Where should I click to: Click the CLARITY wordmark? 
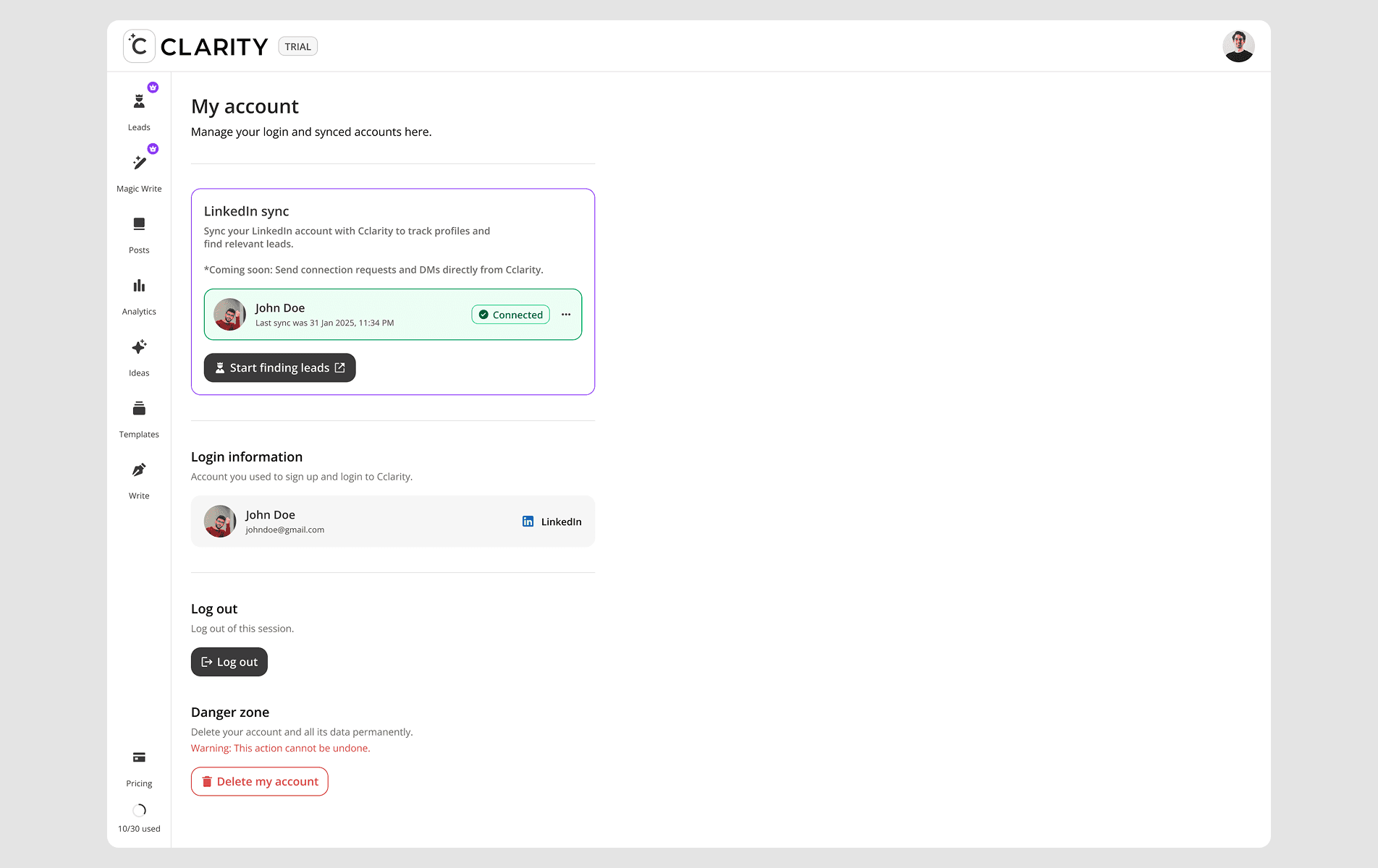click(x=214, y=47)
